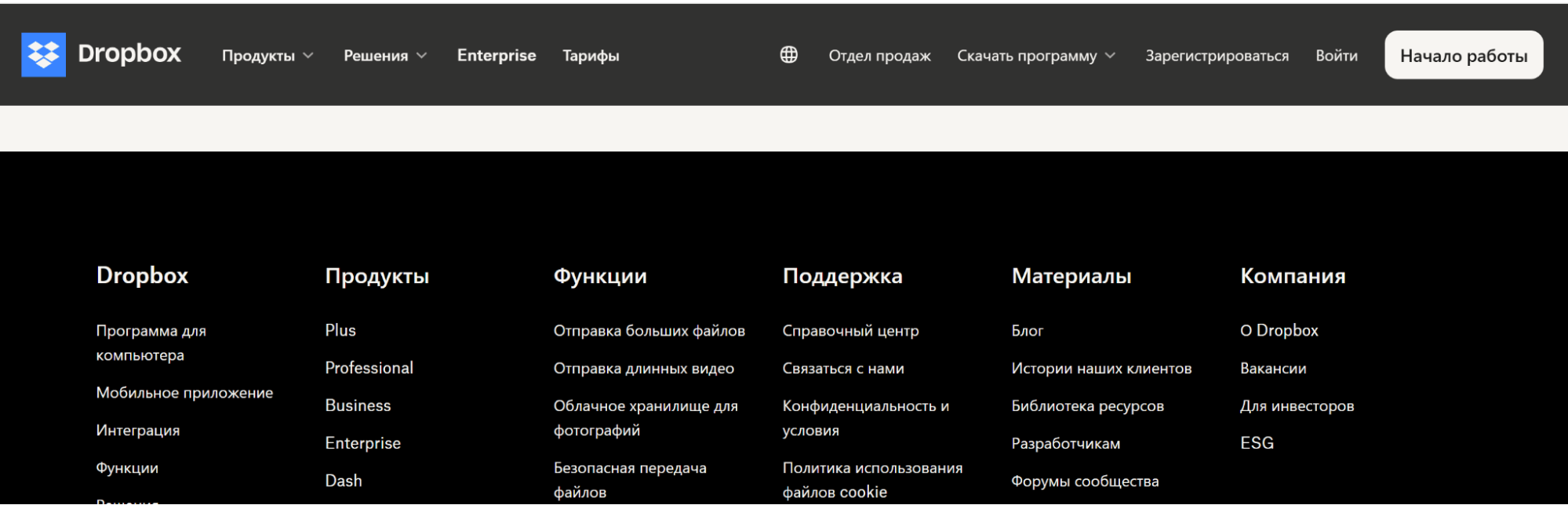Open Библиотека ресурсов link
This screenshot has width=1568, height=505.
[1087, 406]
